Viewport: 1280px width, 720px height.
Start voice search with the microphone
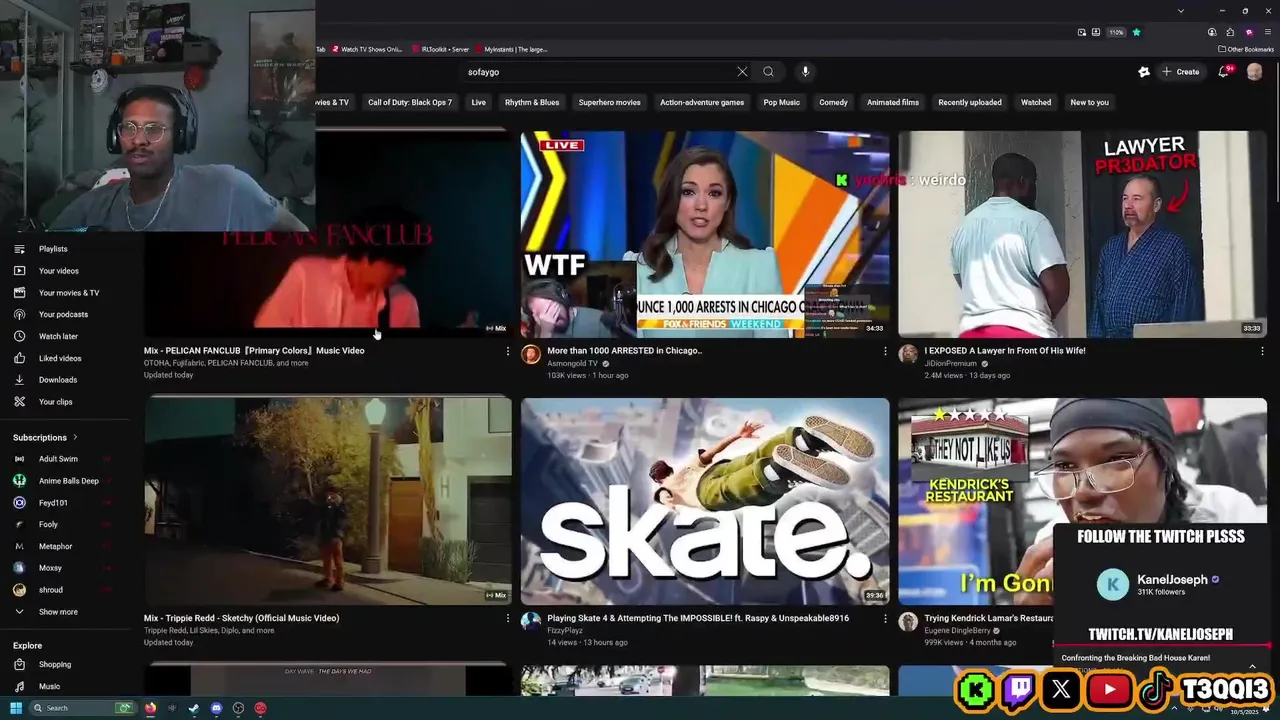click(x=805, y=72)
